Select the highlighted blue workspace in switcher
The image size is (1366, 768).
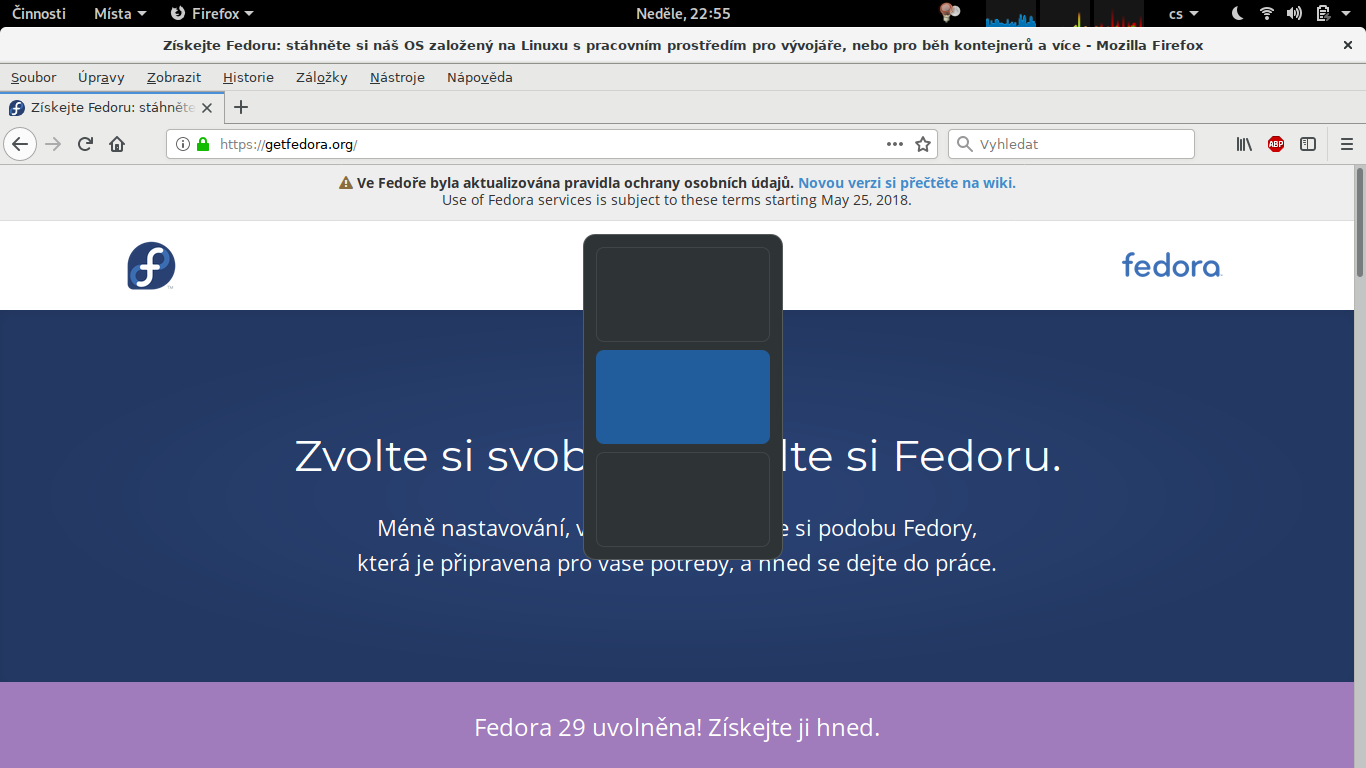coord(683,397)
